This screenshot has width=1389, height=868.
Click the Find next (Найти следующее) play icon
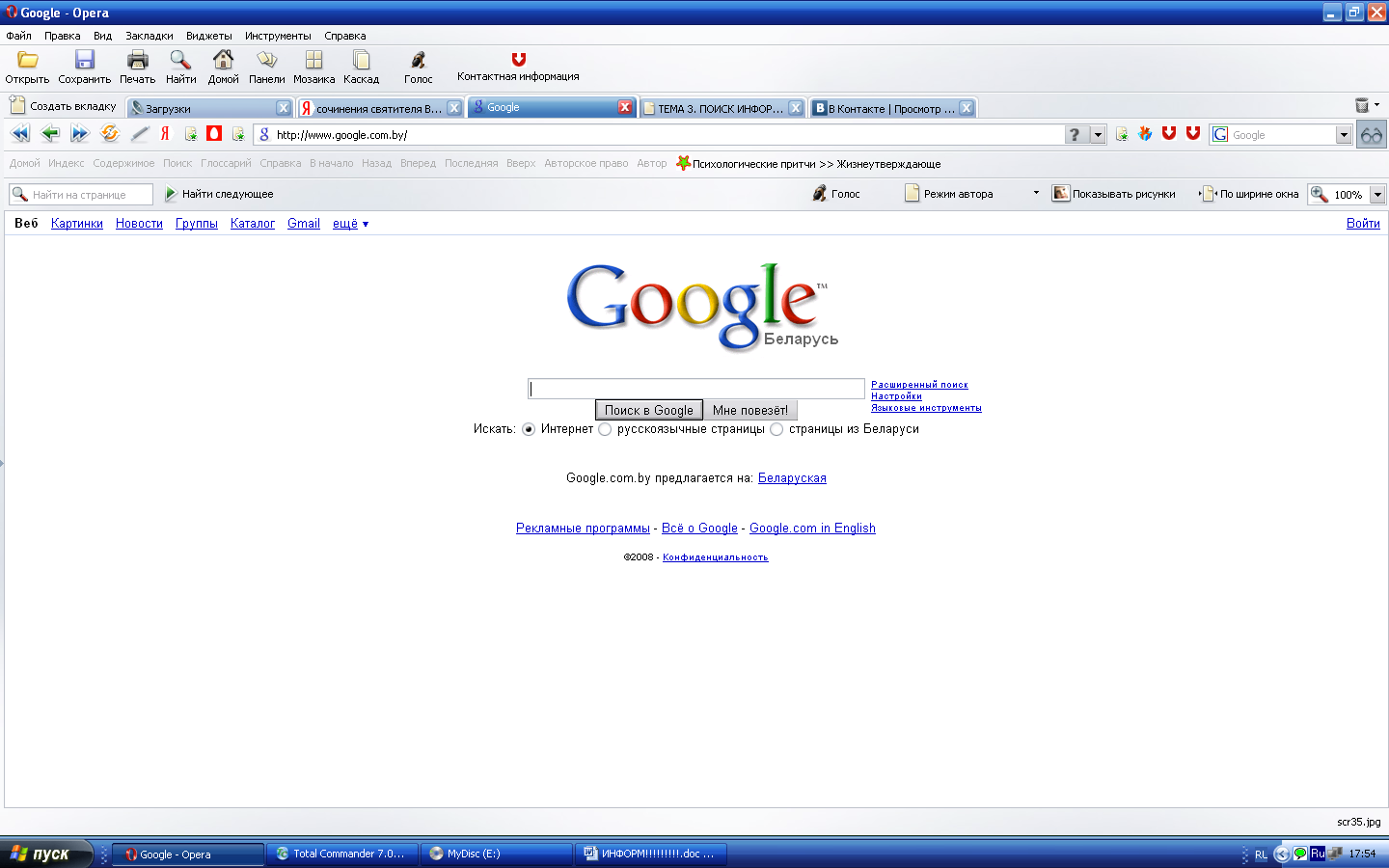[x=171, y=194]
